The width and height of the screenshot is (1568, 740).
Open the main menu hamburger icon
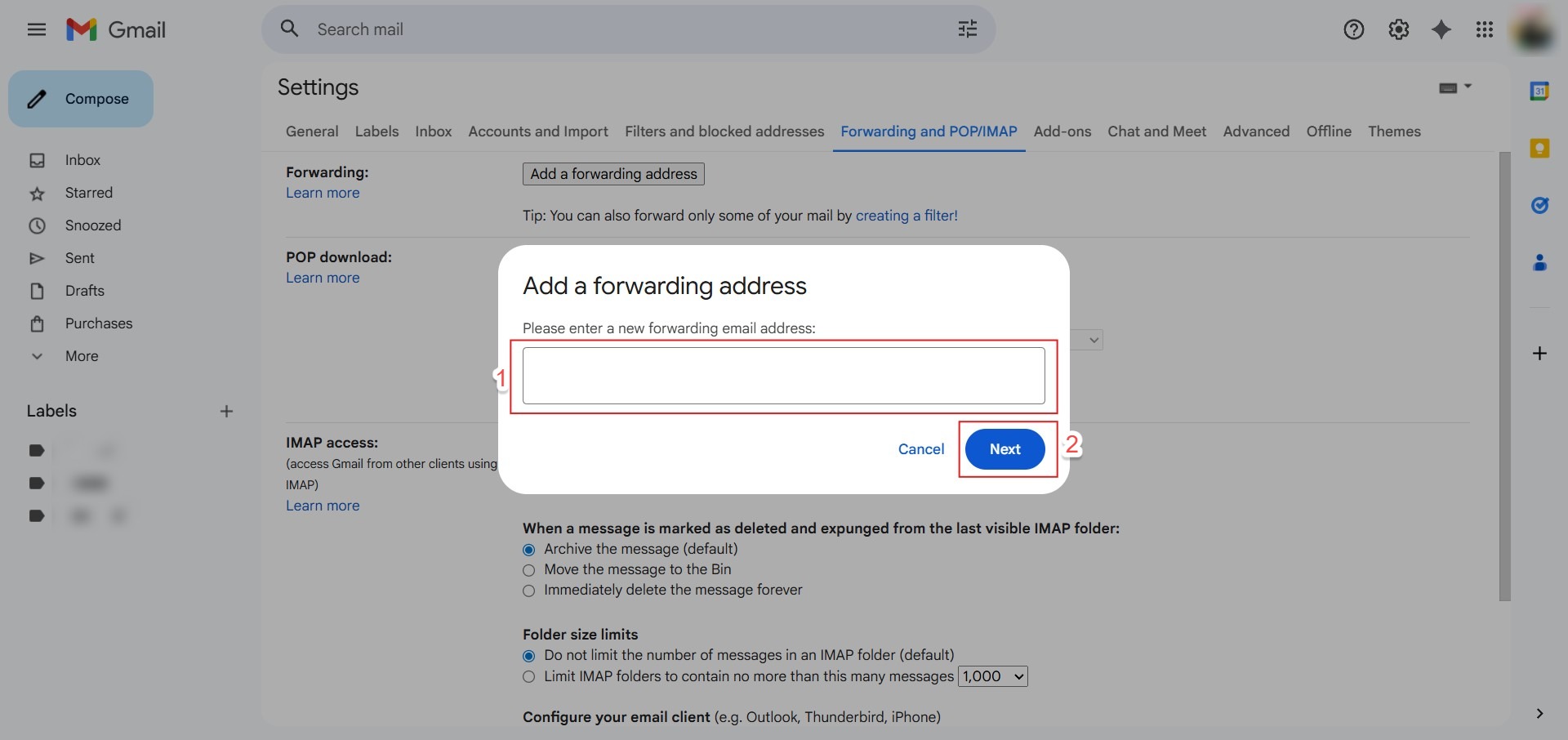pyautogui.click(x=36, y=30)
